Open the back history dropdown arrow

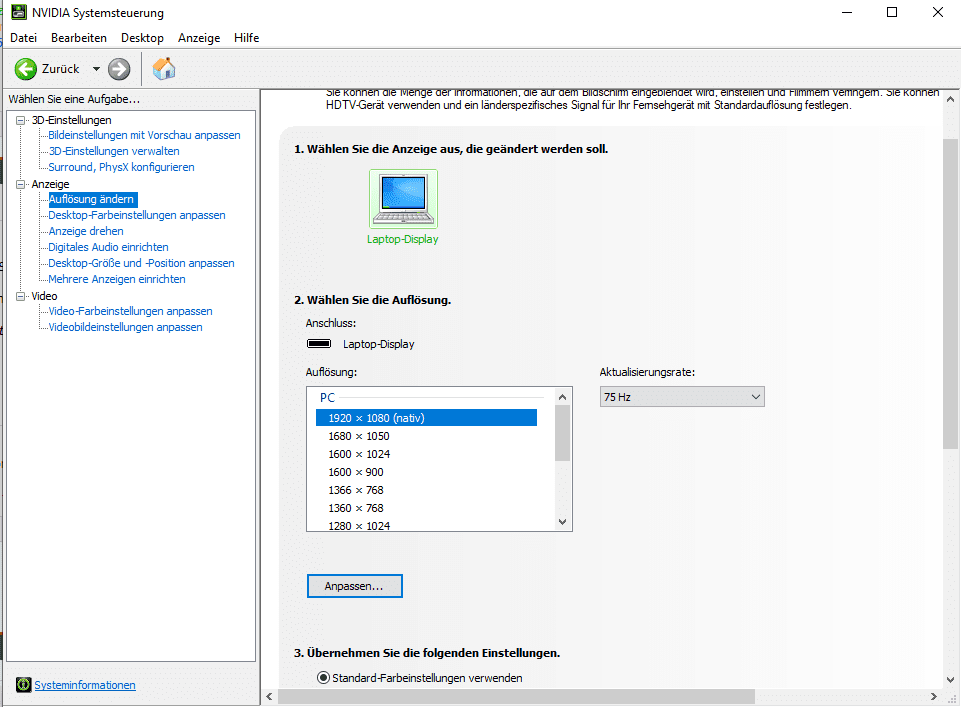(x=96, y=69)
